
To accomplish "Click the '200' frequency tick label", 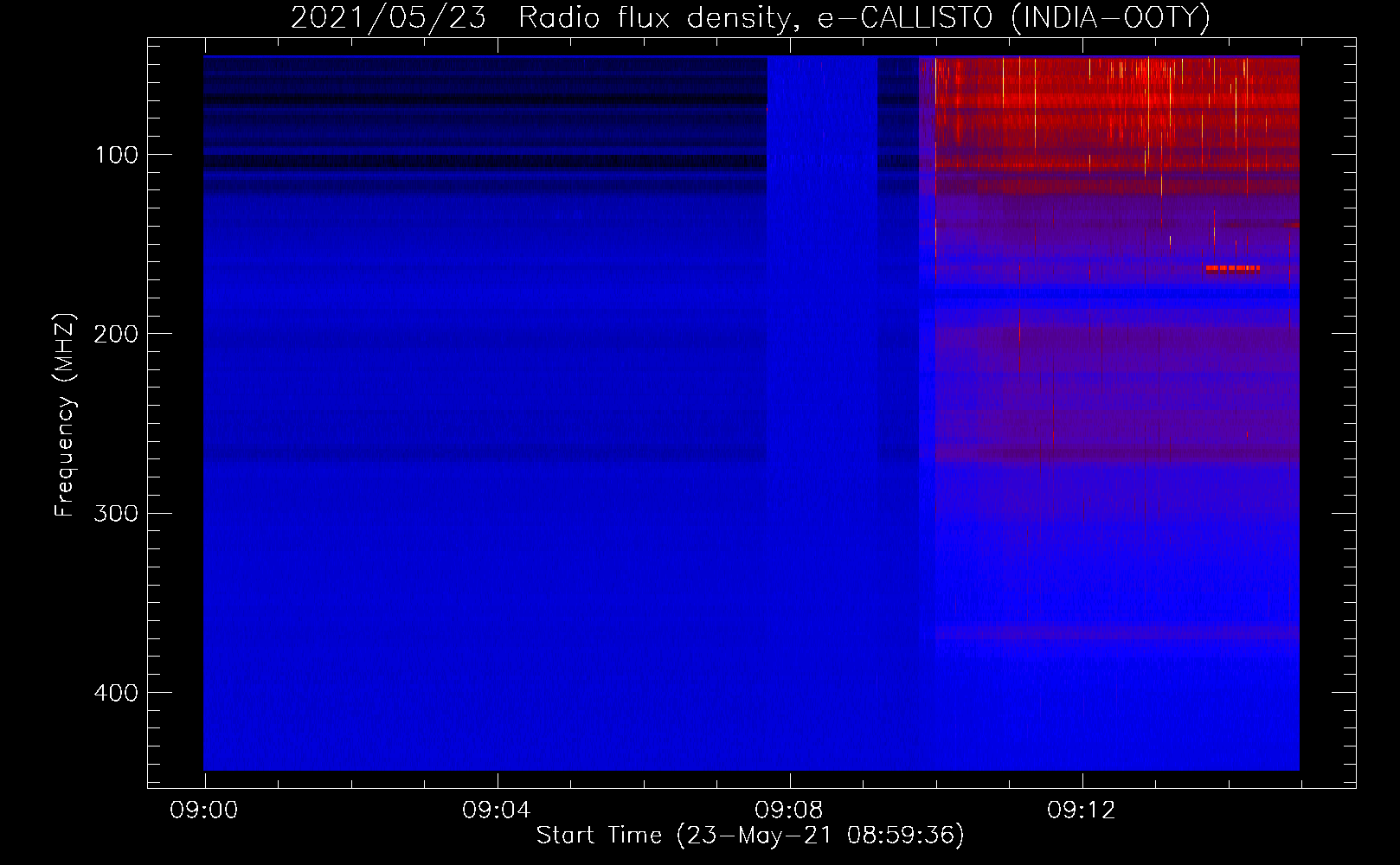I will click(x=116, y=334).
